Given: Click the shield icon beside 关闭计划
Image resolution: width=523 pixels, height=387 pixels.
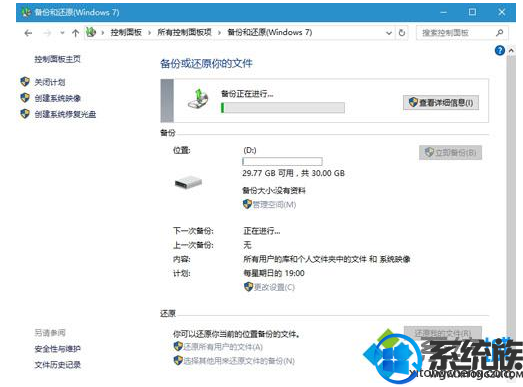Looking at the screenshot, I should coord(25,82).
